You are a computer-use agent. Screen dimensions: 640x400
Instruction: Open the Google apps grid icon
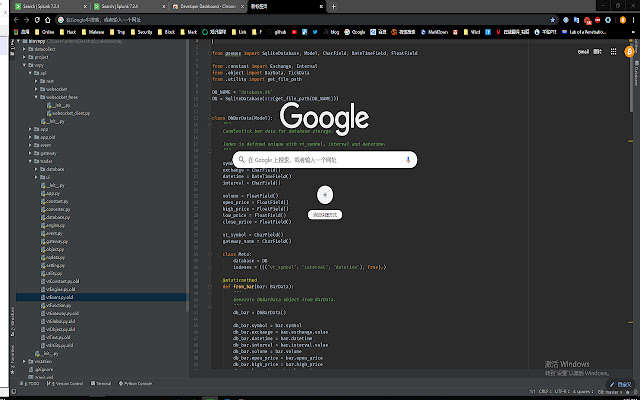pos(613,51)
